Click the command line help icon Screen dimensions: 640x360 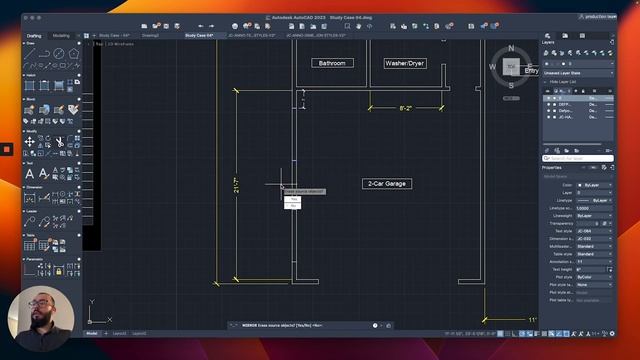pyautogui.click(x=375, y=326)
